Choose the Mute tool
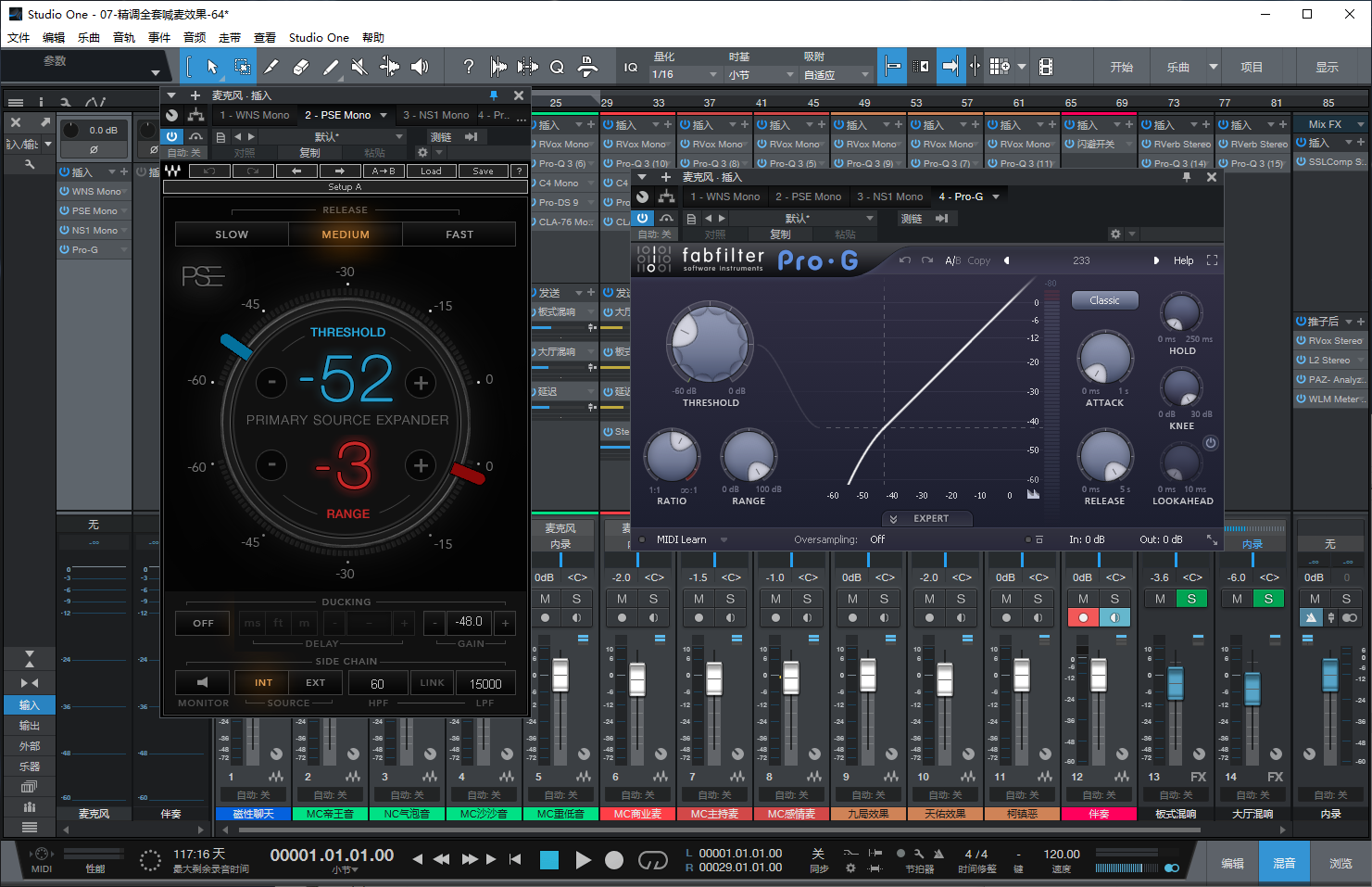The height and width of the screenshot is (887, 1372). click(359, 67)
